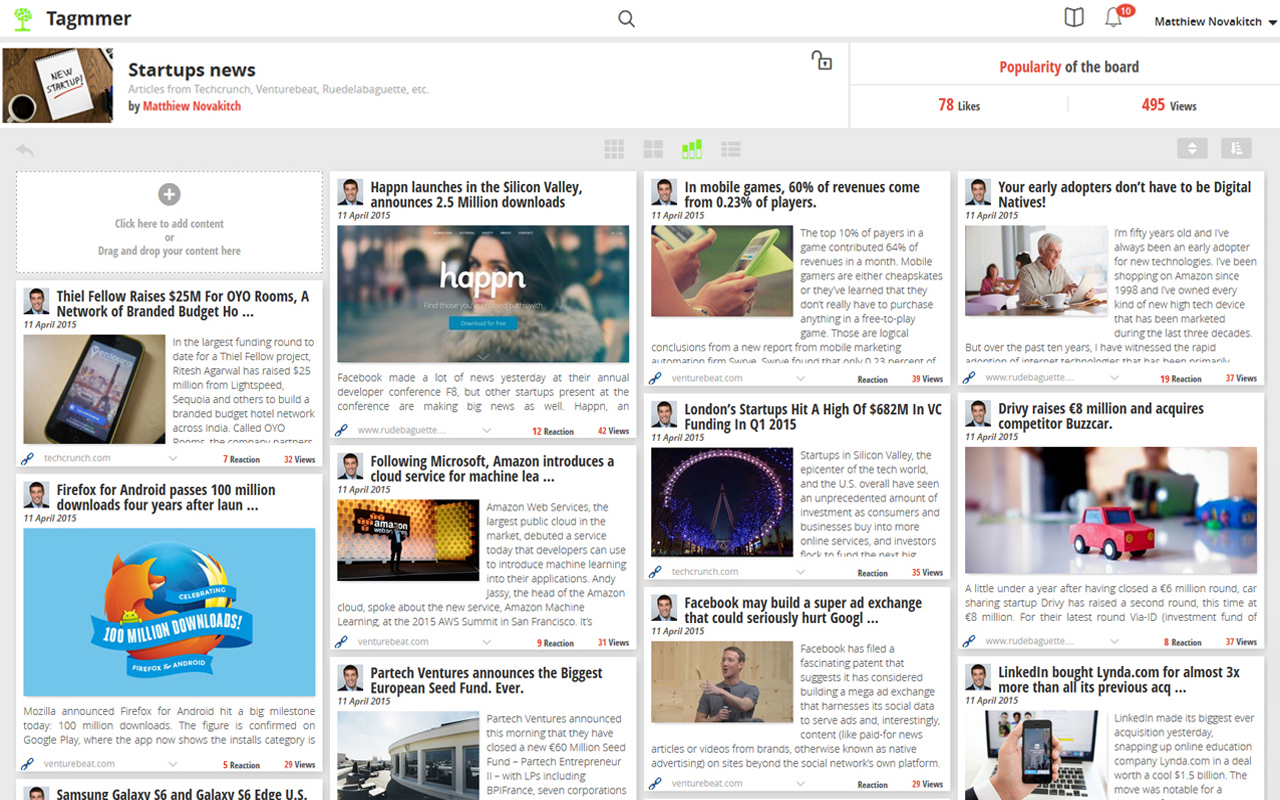Open Partech Ventures Seed Fund article title
Viewport: 1280px width, 800px height.
click(x=487, y=680)
